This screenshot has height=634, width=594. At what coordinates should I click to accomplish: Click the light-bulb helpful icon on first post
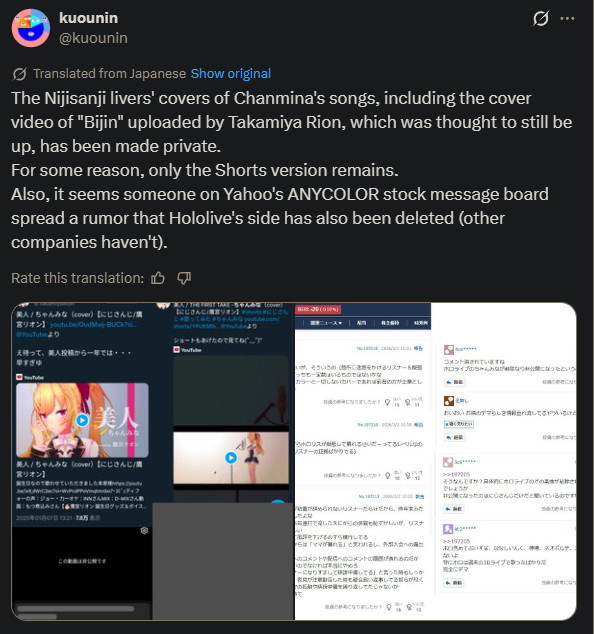[x=387, y=402]
